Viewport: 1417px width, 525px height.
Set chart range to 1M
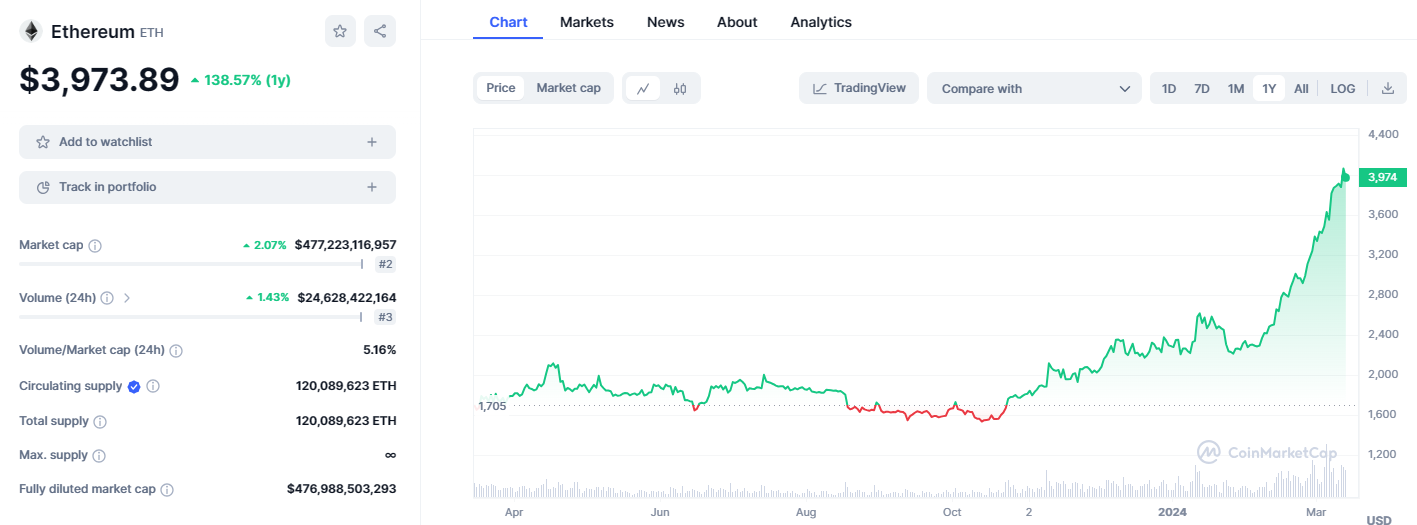click(1236, 88)
